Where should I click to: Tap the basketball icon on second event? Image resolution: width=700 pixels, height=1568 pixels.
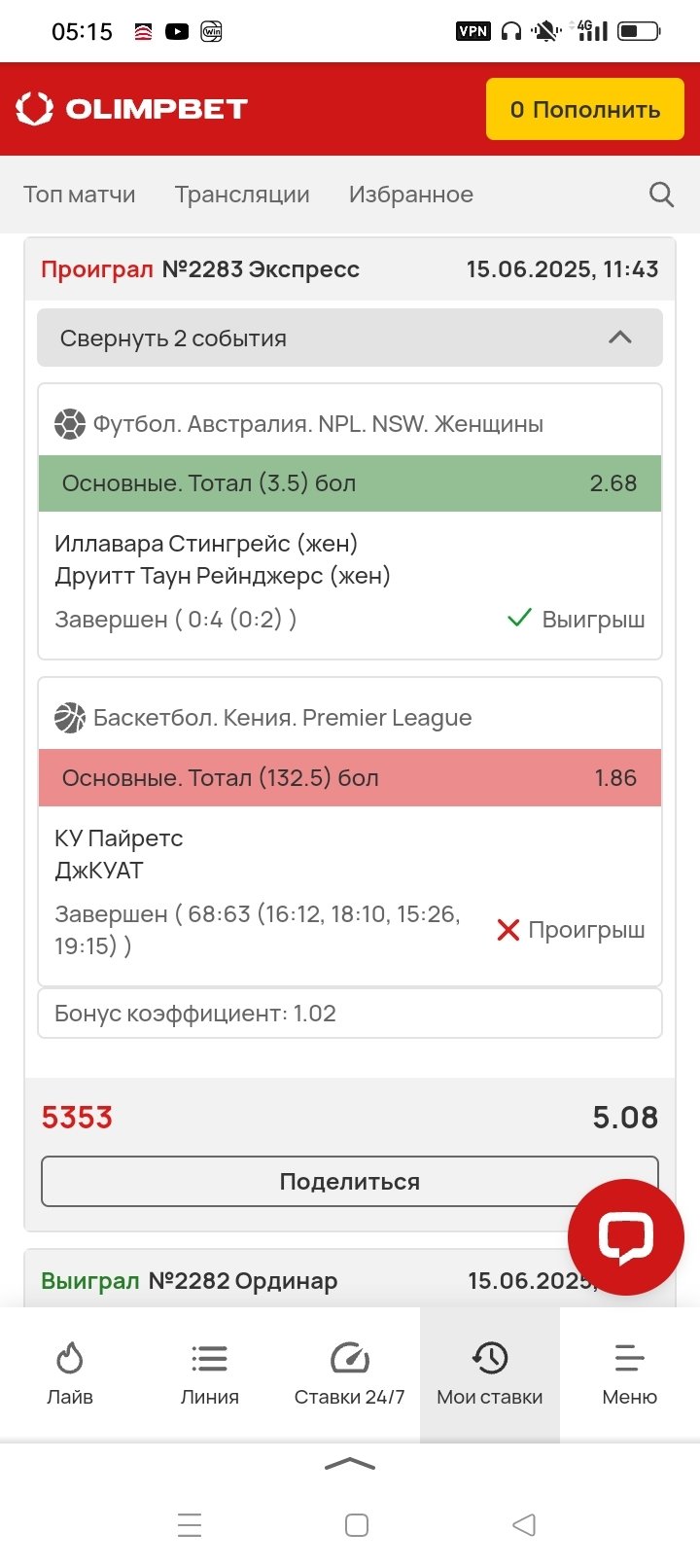[70, 718]
